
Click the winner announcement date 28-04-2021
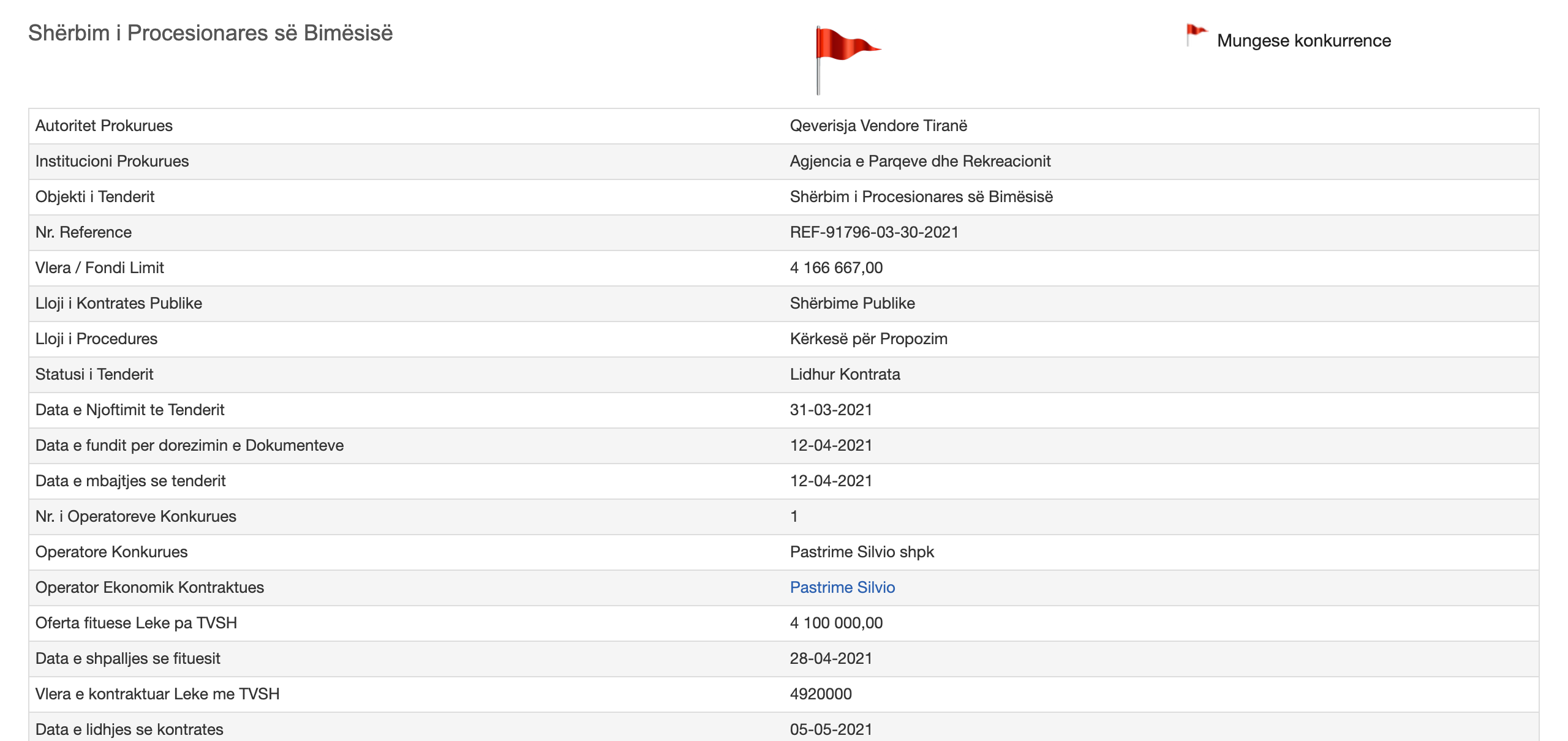[x=831, y=658]
